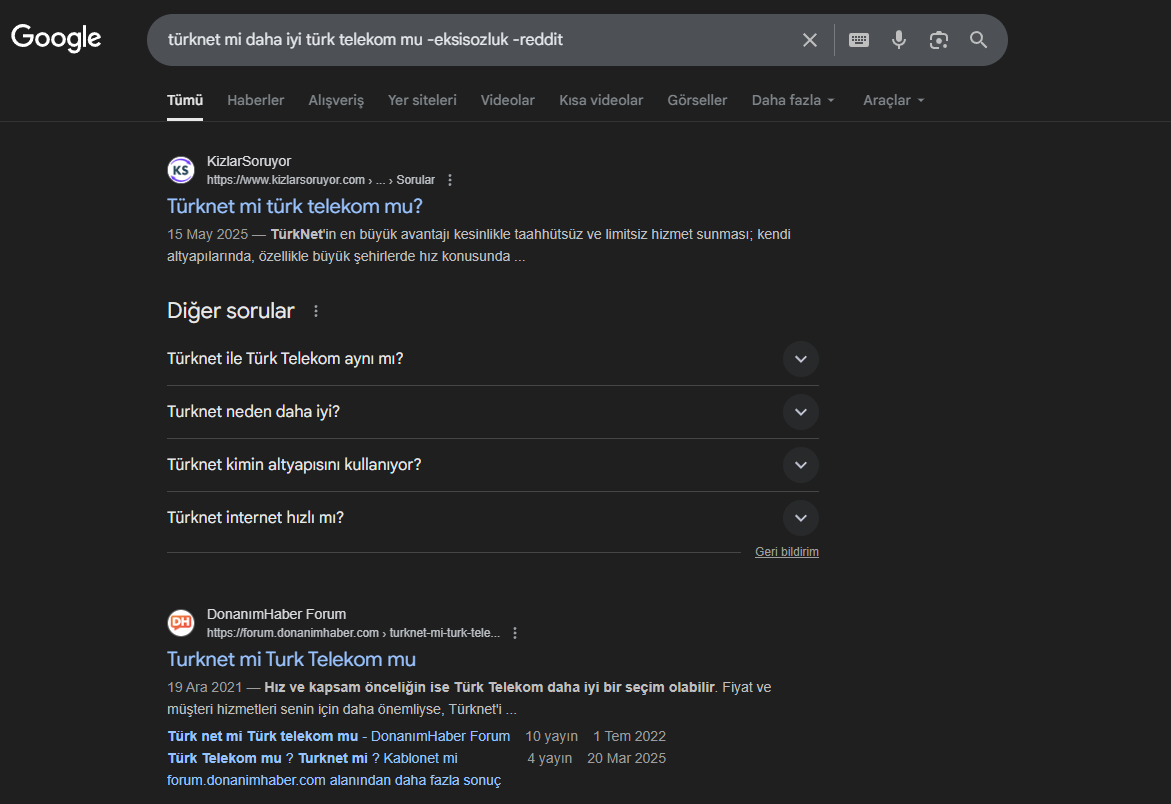Image resolution: width=1171 pixels, height=804 pixels.
Task: Switch to the Yer siteleri tab
Action: (422, 100)
